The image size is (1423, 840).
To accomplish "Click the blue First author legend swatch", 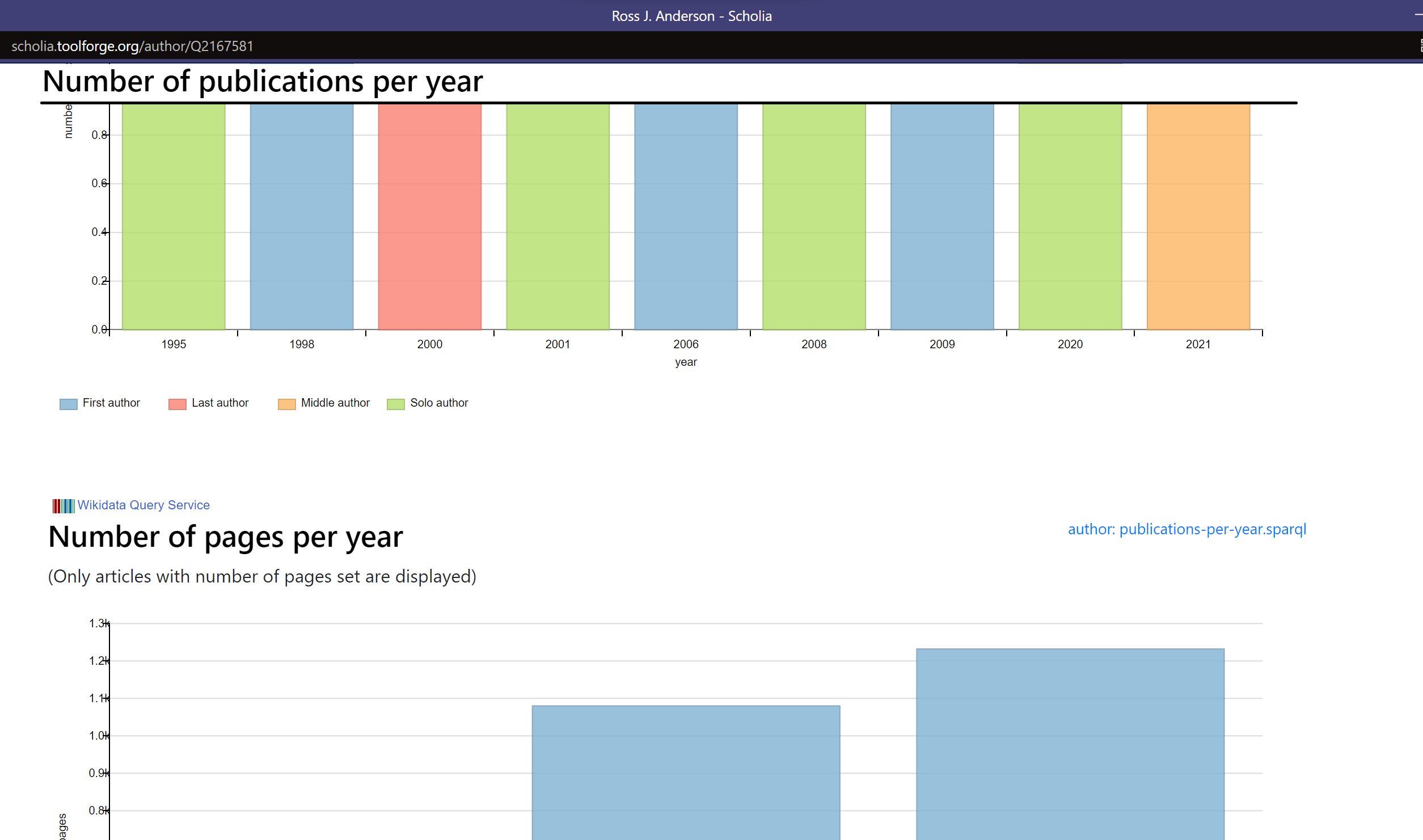I will tap(68, 404).
